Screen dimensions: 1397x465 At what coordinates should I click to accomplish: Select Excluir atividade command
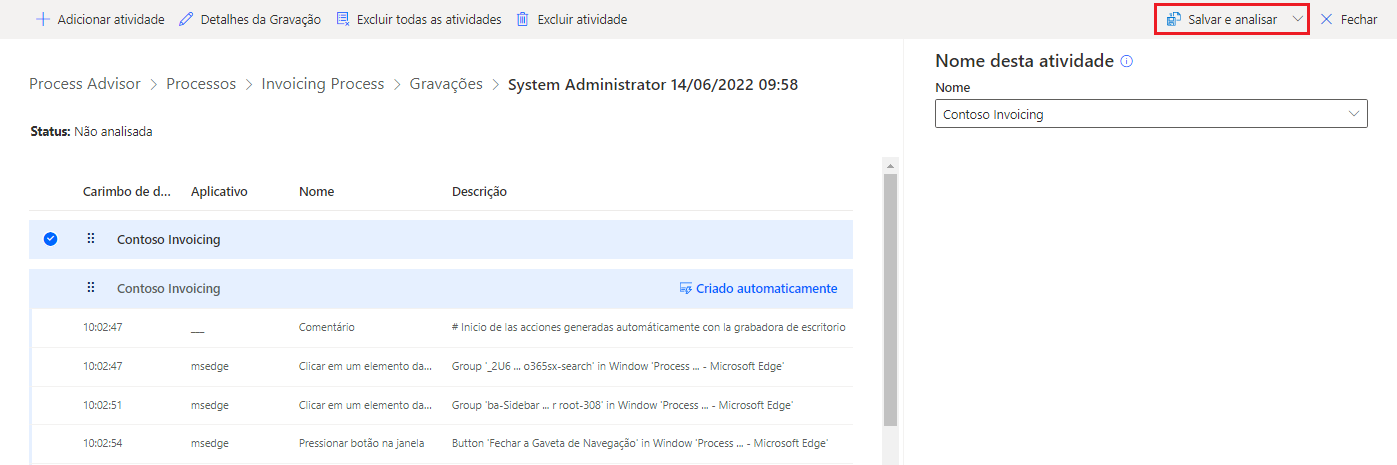(572, 19)
